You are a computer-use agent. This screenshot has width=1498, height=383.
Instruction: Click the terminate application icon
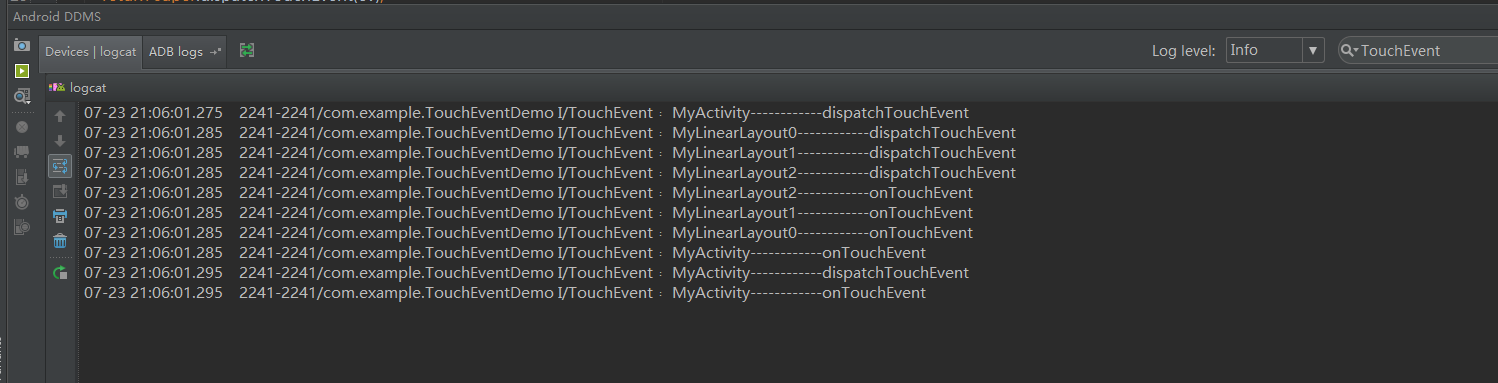click(21, 127)
